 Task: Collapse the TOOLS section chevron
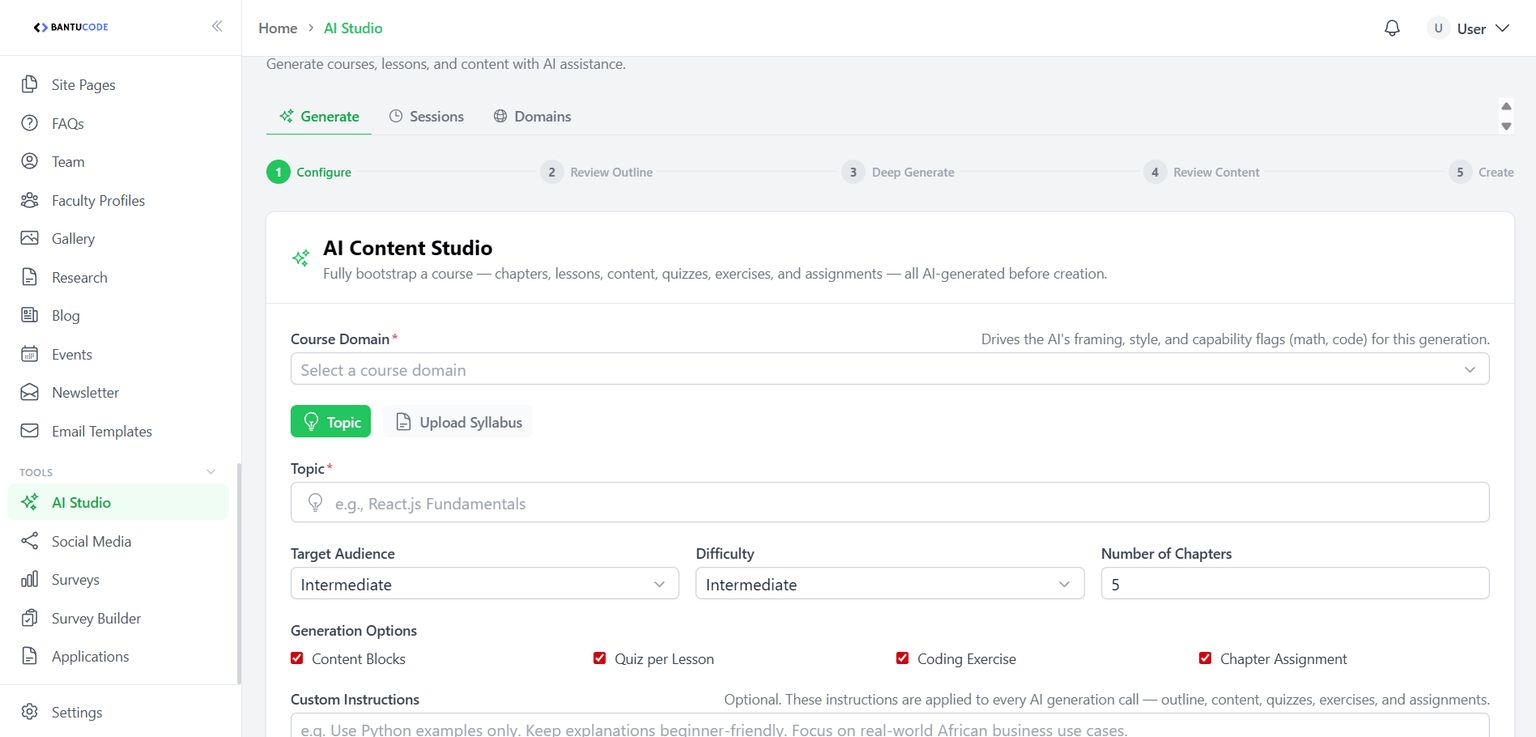point(210,472)
